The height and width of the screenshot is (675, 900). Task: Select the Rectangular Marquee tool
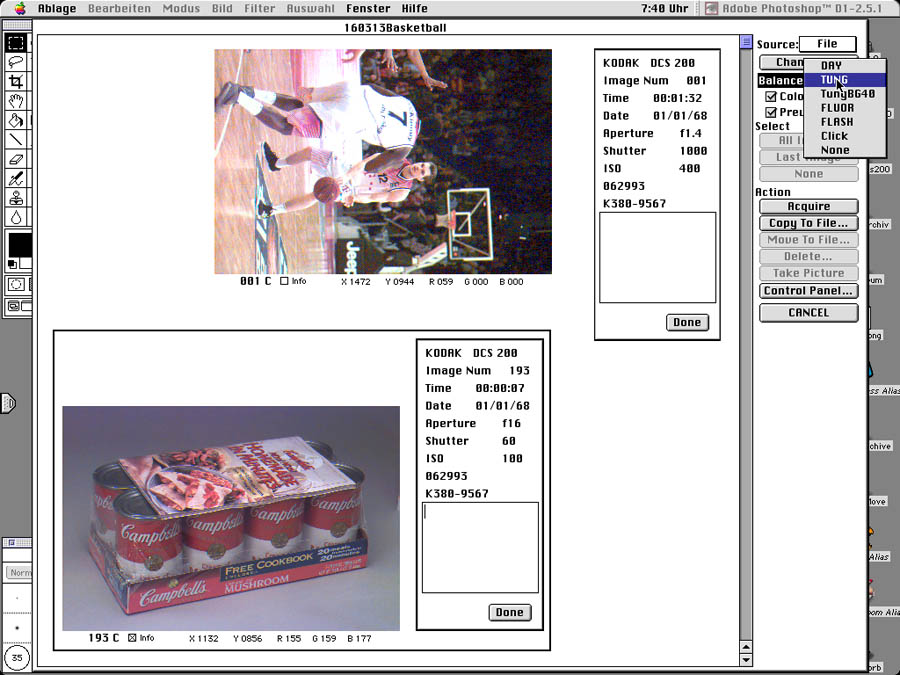(x=16, y=42)
